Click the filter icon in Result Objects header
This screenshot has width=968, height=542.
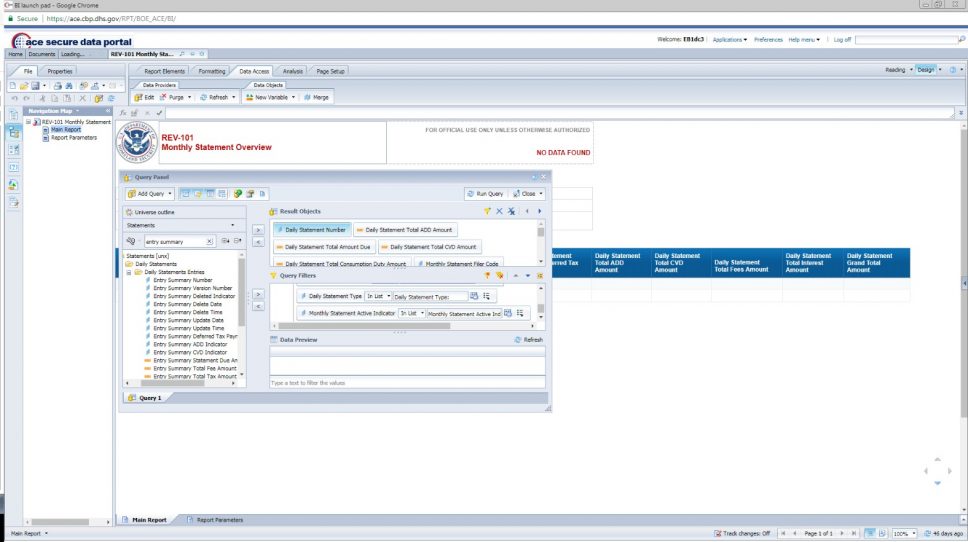pyautogui.click(x=487, y=211)
